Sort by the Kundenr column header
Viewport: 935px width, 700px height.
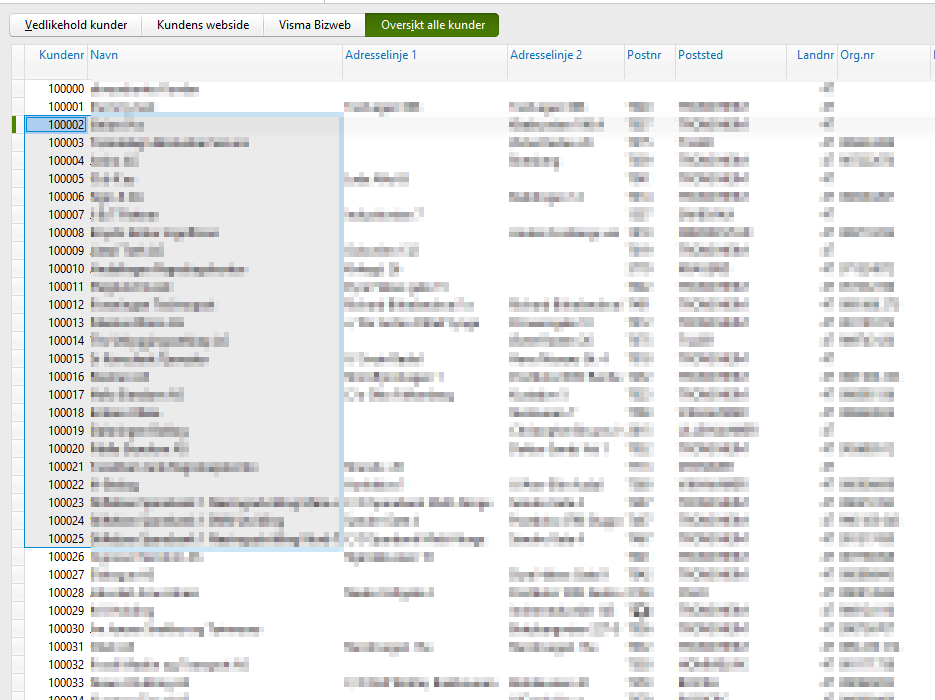point(60,55)
